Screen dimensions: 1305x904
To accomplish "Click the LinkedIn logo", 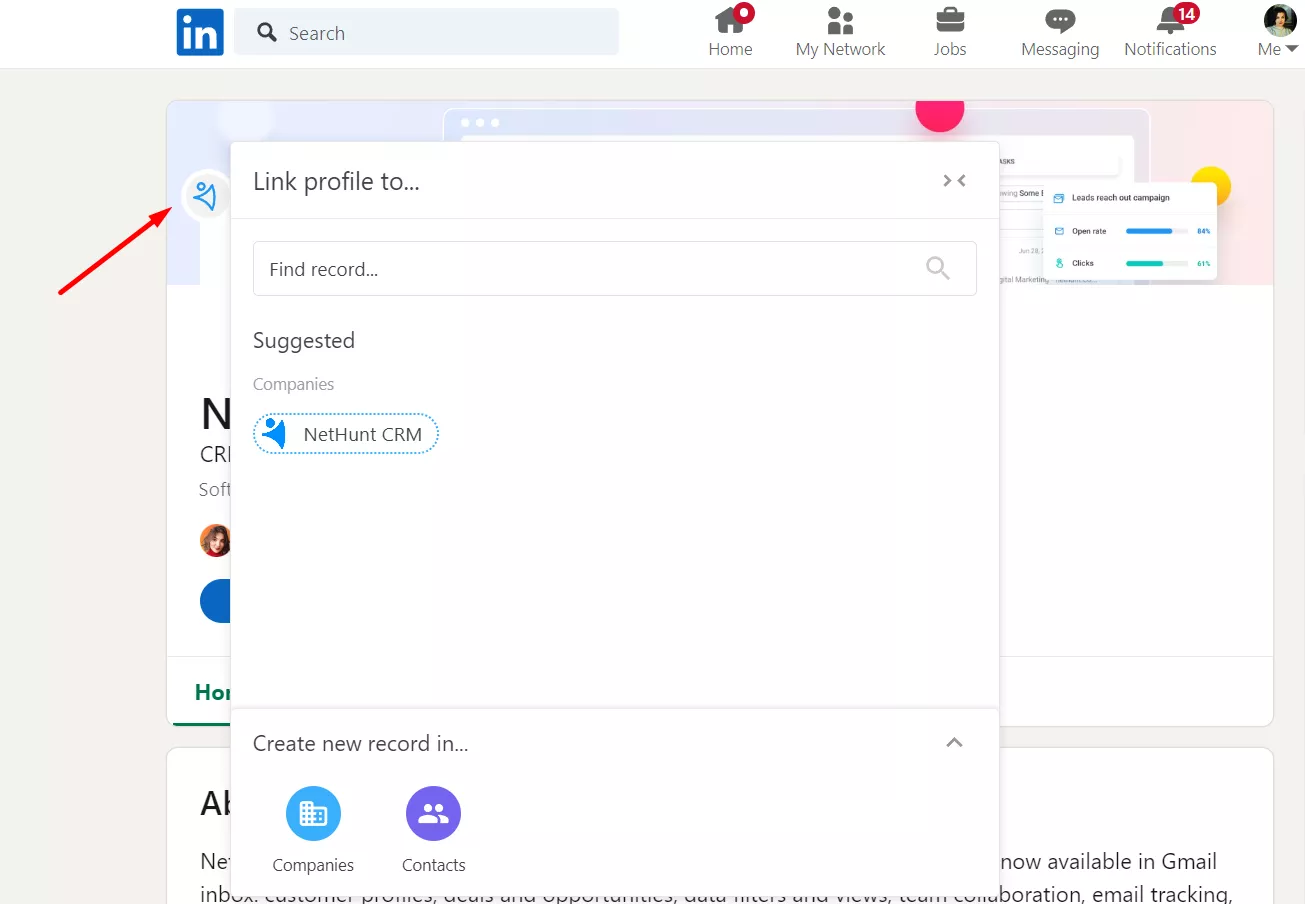I will pyautogui.click(x=200, y=32).
